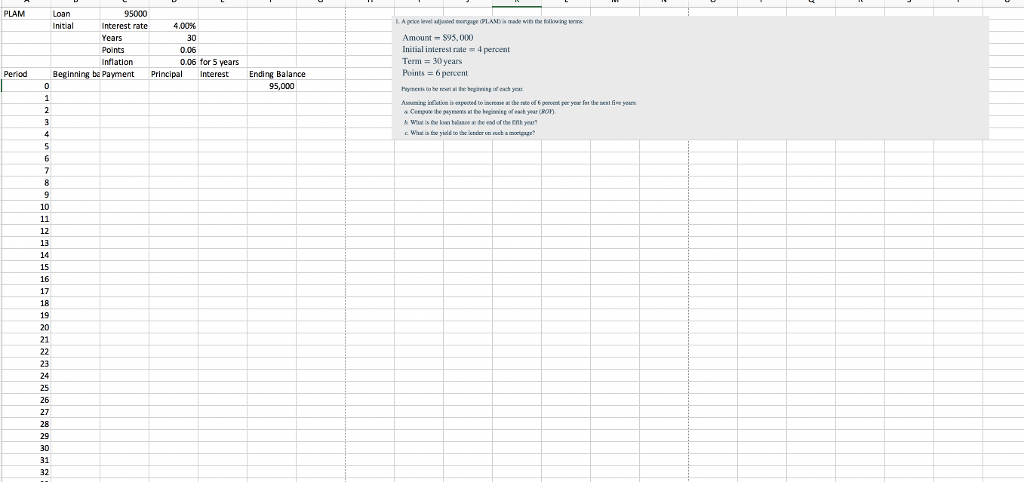The image size is (1024, 482).
Task: Select the period 30 row cell
Action: pos(26,449)
